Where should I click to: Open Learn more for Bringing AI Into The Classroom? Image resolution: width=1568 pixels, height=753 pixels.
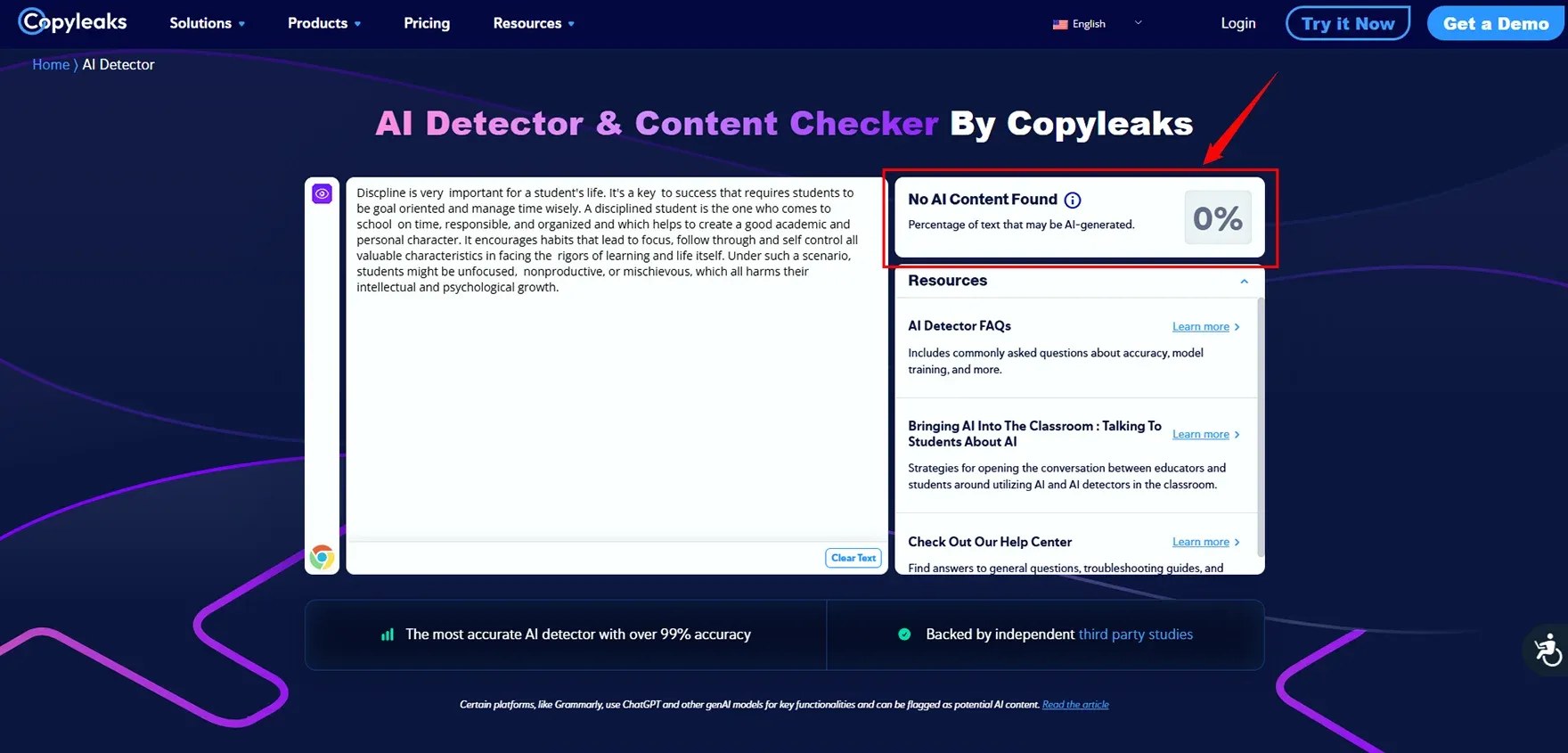pyautogui.click(x=1205, y=435)
